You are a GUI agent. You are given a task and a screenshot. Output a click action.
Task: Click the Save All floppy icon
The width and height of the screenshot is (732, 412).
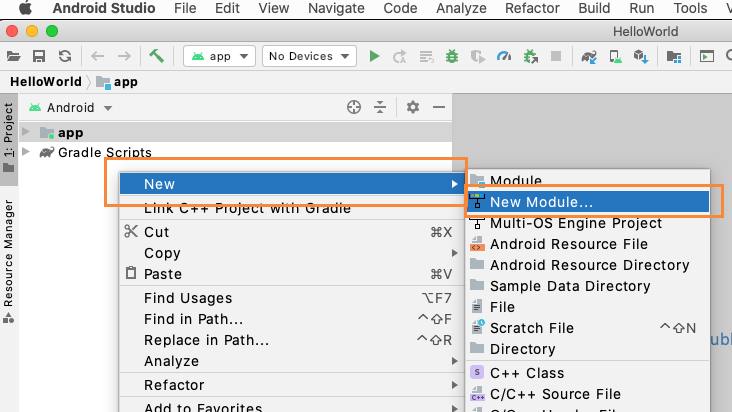(x=39, y=56)
